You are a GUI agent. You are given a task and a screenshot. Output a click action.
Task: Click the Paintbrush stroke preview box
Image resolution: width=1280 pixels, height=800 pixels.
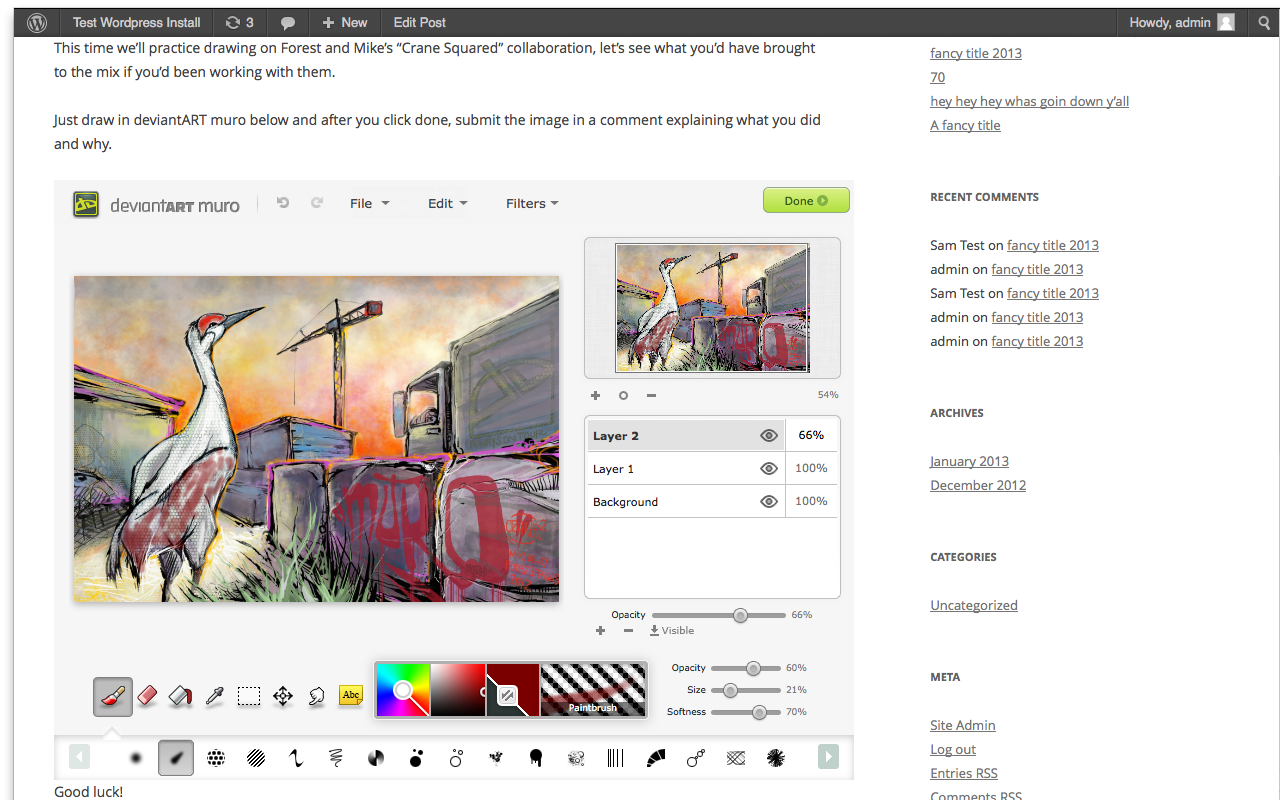(x=593, y=690)
